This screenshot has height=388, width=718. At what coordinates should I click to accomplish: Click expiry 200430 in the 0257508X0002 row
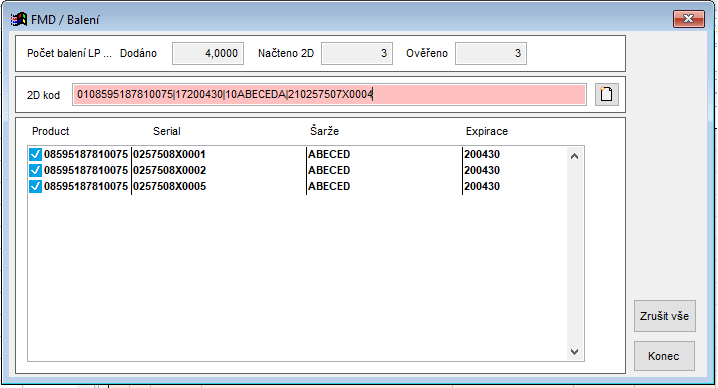[482, 170]
